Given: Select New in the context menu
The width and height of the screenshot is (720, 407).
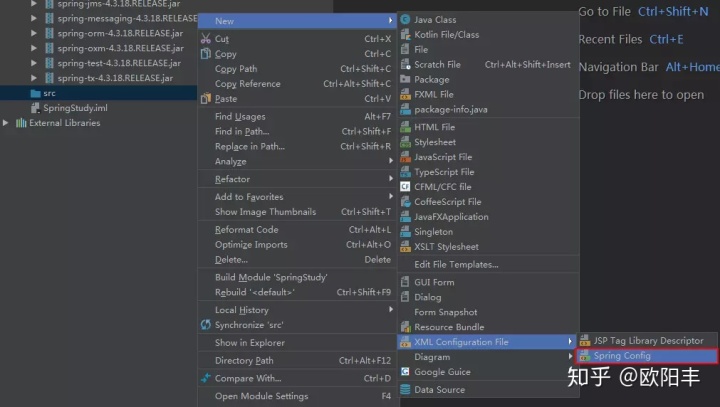Looking at the screenshot, I should click(297, 21).
